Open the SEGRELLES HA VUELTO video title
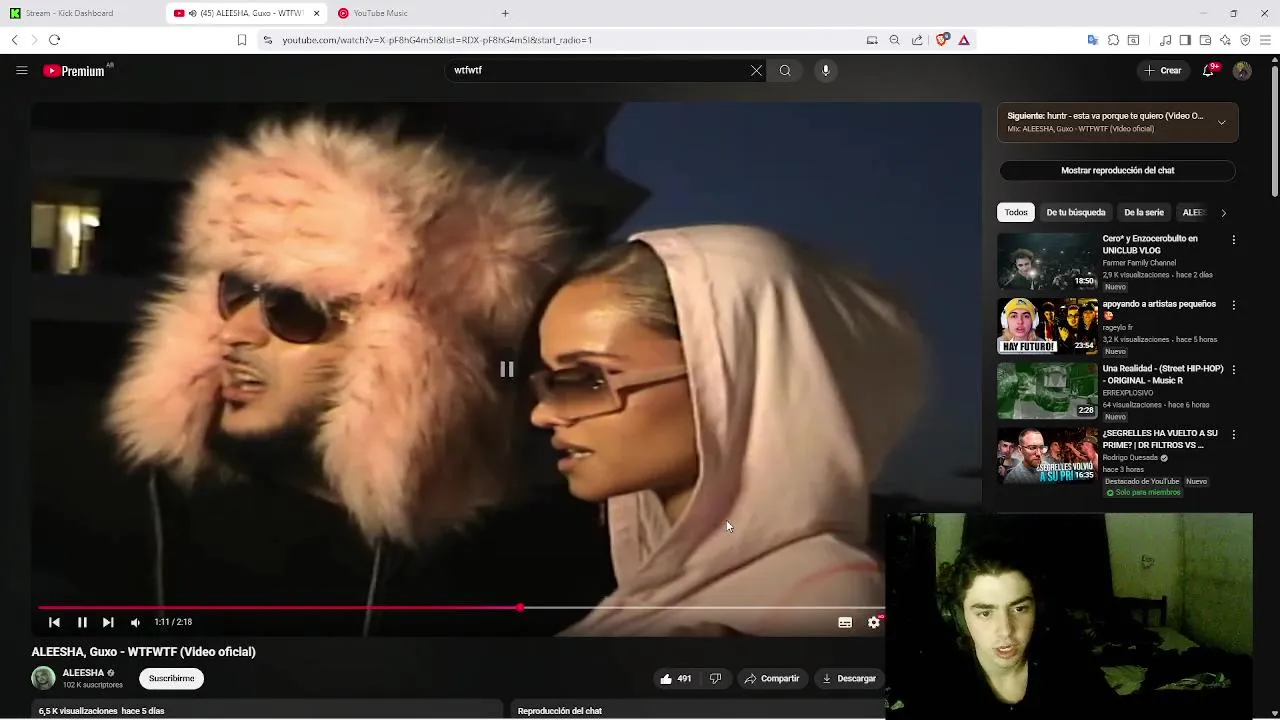The height and width of the screenshot is (720, 1280). coord(1160,439)
